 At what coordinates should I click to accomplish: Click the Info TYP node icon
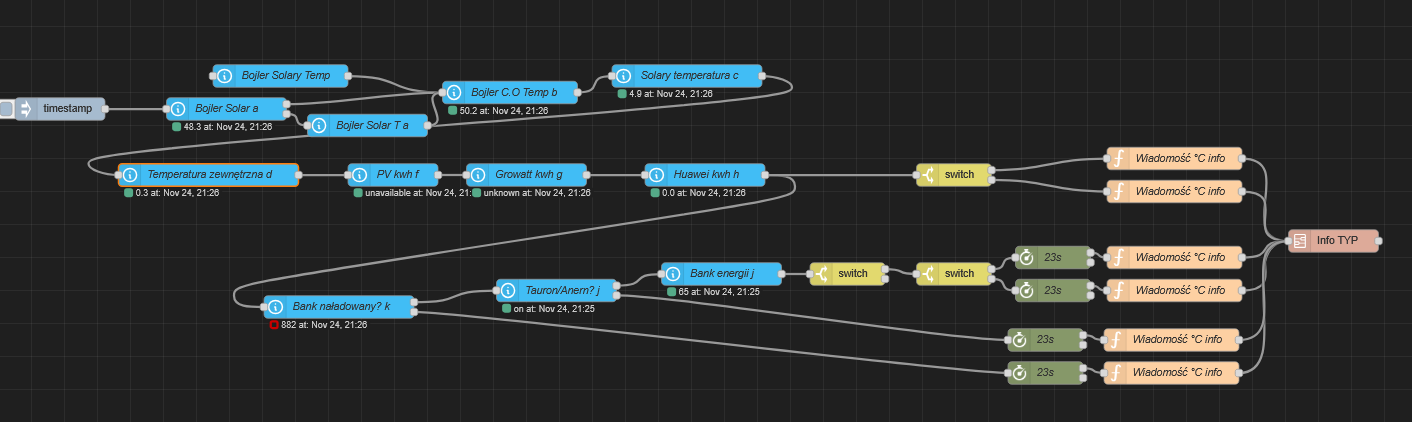(1300, 241)
